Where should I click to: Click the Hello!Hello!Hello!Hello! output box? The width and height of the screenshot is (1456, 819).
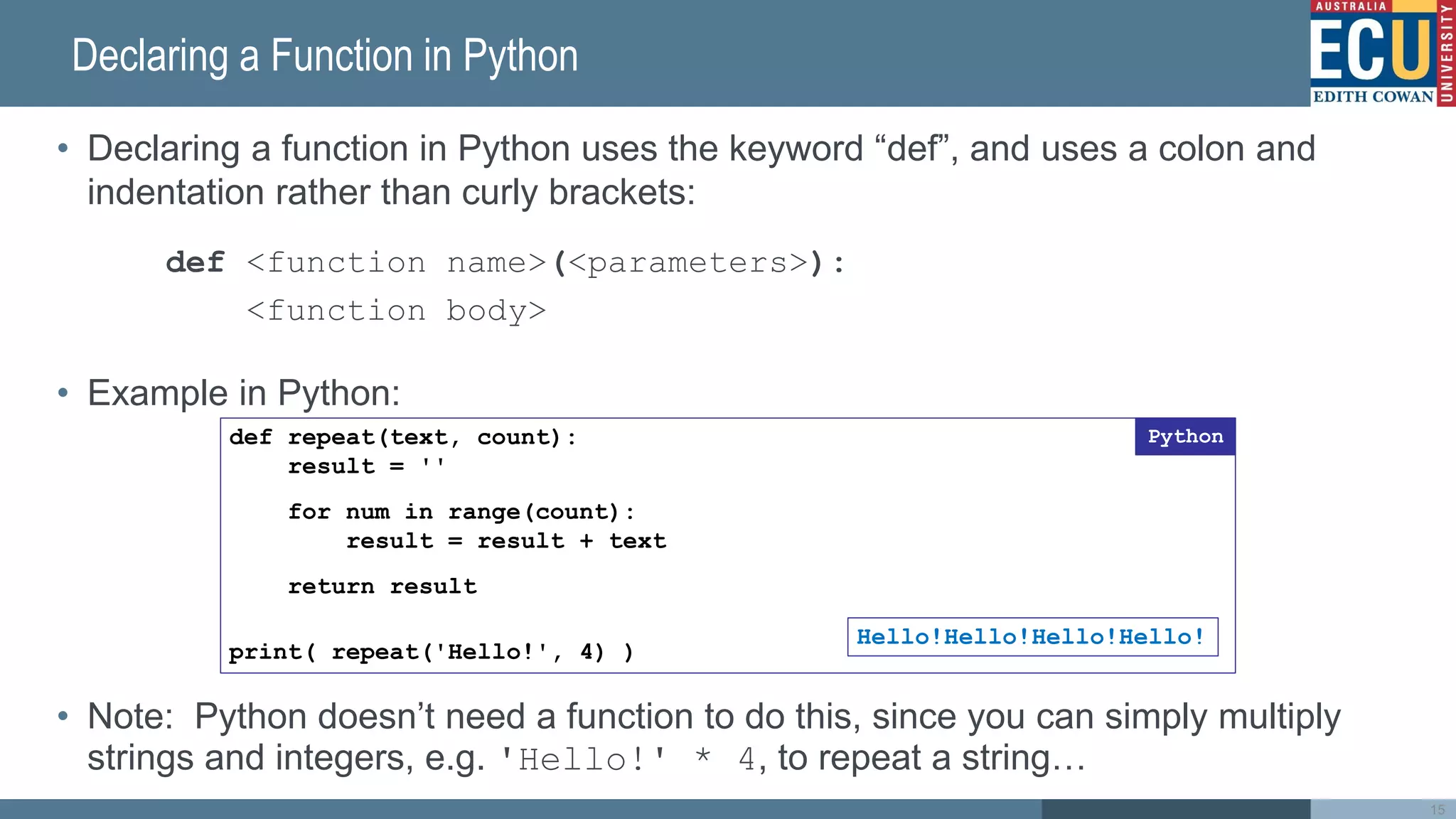tap(1032, 637)
